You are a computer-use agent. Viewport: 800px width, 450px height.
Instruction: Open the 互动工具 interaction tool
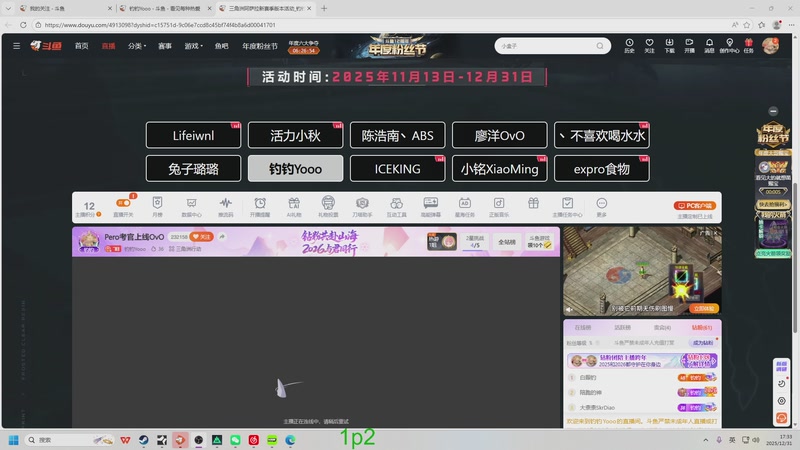click(396, 207)
